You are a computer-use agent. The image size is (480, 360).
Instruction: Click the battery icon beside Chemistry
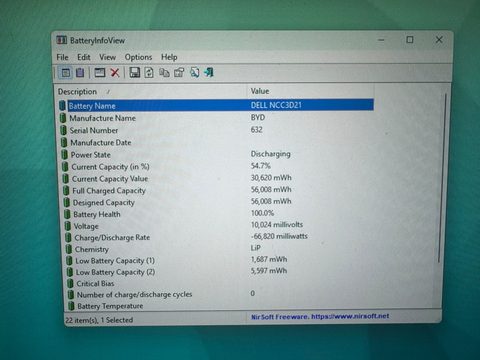[69, 249]
